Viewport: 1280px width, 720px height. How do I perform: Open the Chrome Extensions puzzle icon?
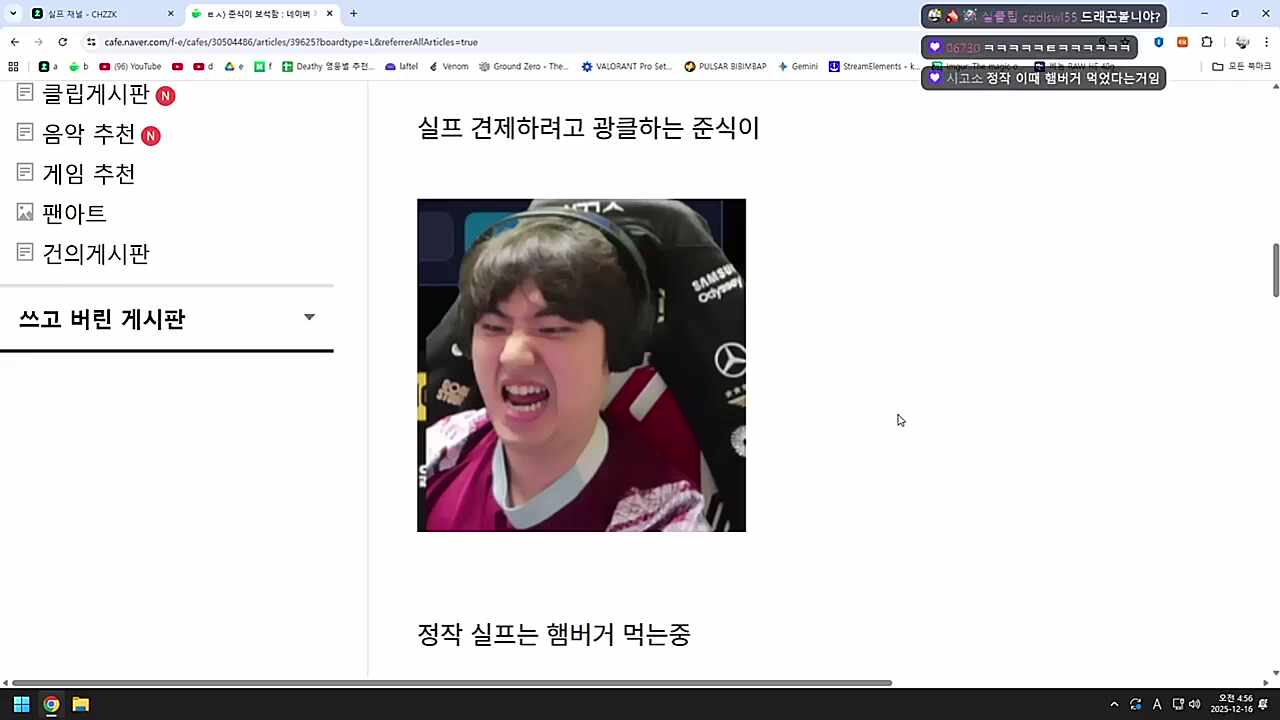1207,42
